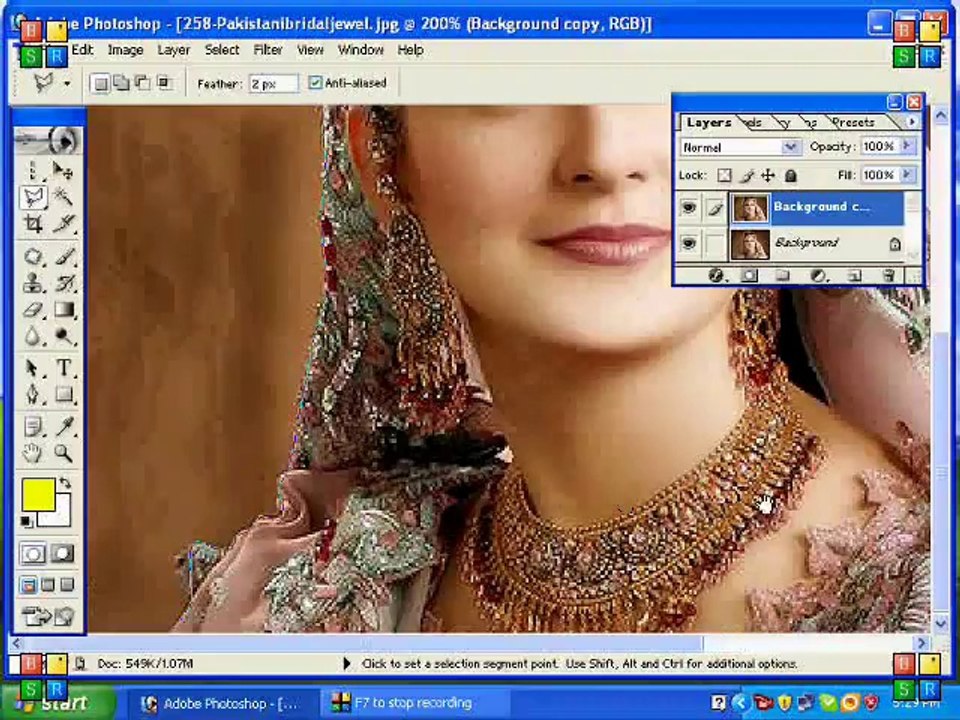Switch to Standard edit mode
The height and width of the screenshot is (720, 960).
(x=33, y=554)
